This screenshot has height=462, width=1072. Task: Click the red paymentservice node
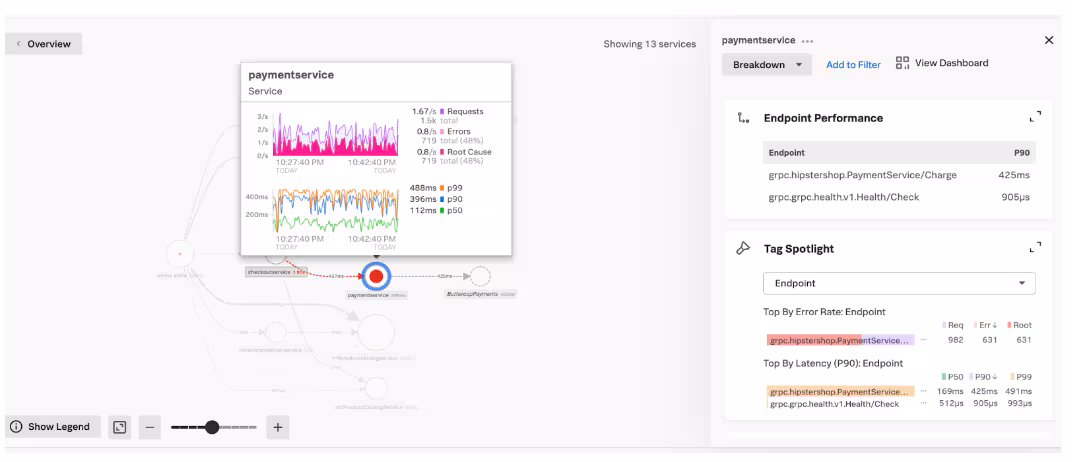[x=376, y=276]
